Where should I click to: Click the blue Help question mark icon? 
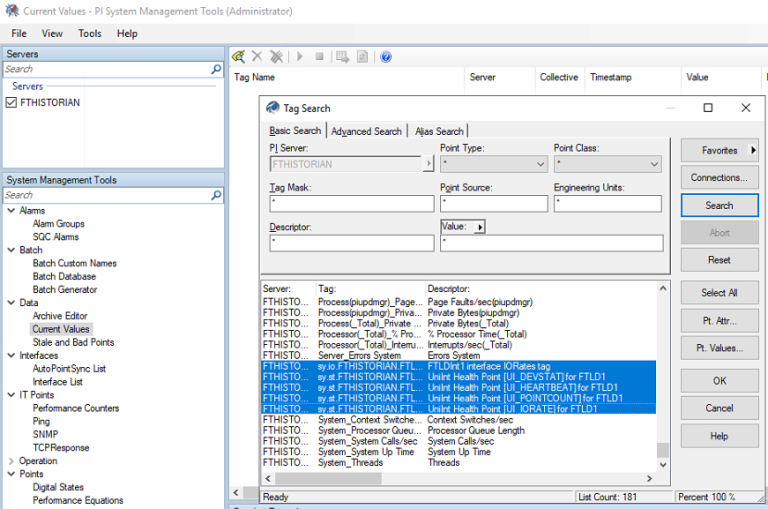tap(386, 57)
